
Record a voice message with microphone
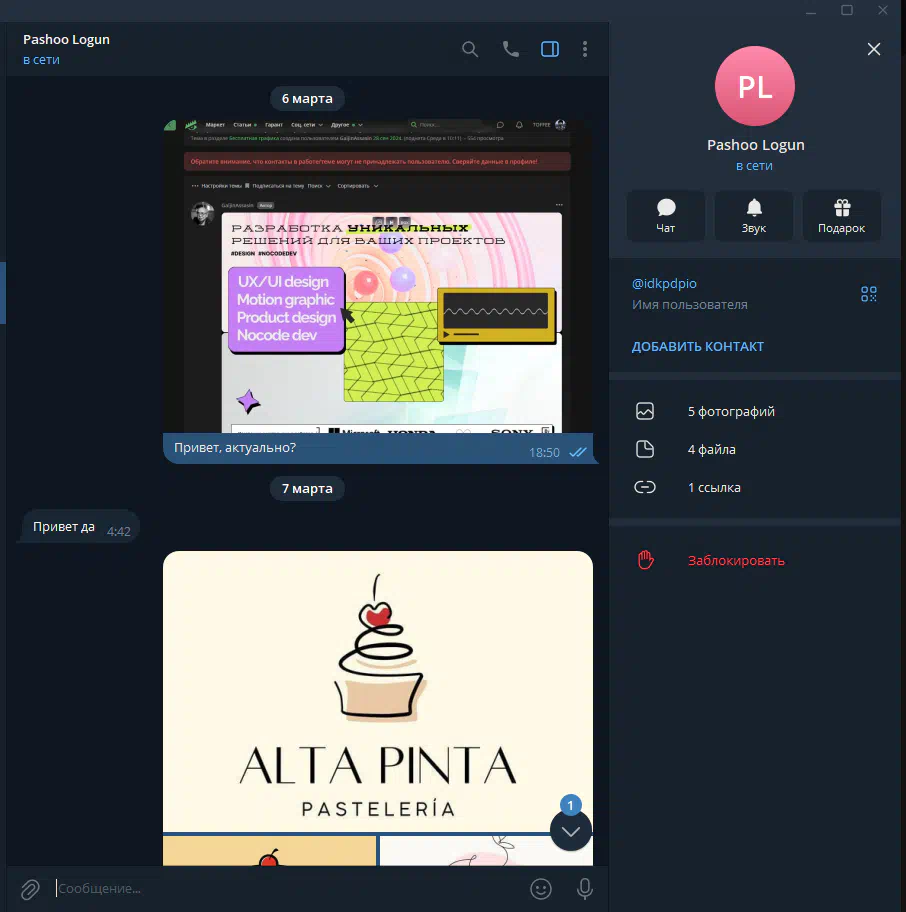click(x=585, y=888)
